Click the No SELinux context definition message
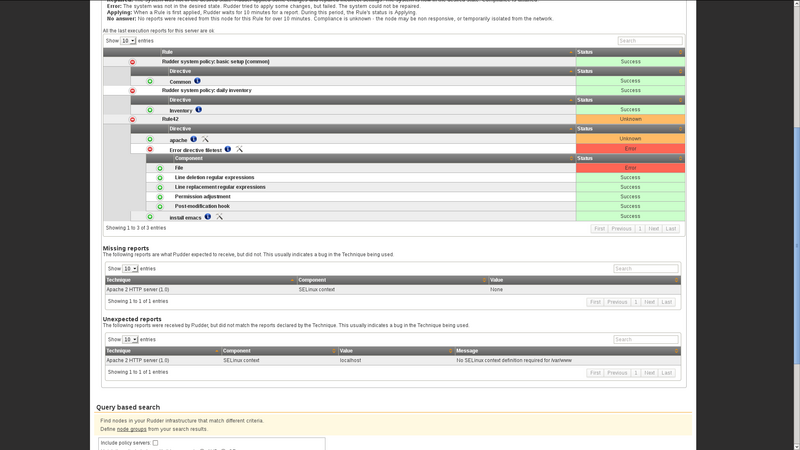This screenshot has height=450, width=800. pyautogui.click(x=514, y=361)
